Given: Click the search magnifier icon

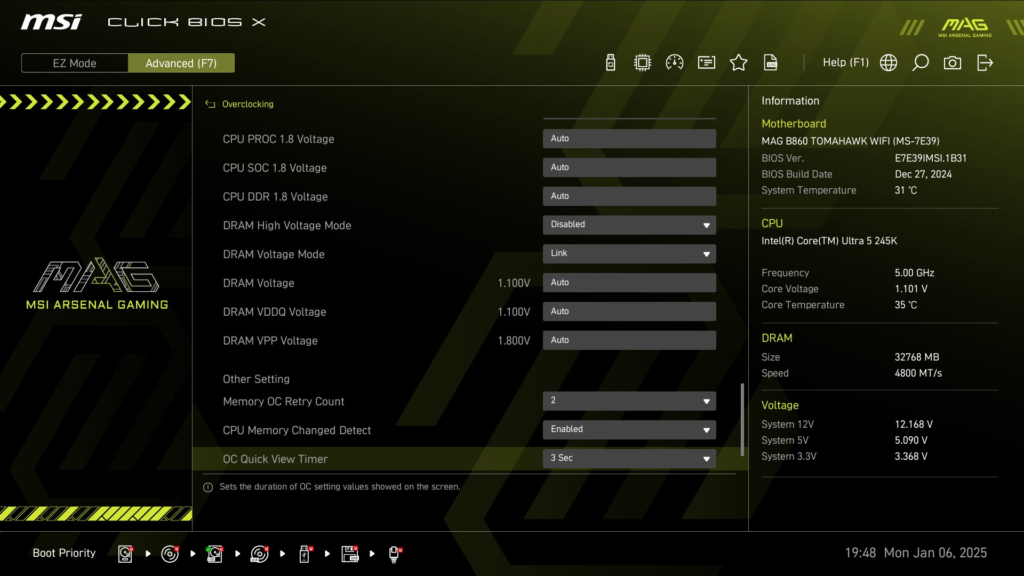Looking at the screenshot, I should (920, 61).
